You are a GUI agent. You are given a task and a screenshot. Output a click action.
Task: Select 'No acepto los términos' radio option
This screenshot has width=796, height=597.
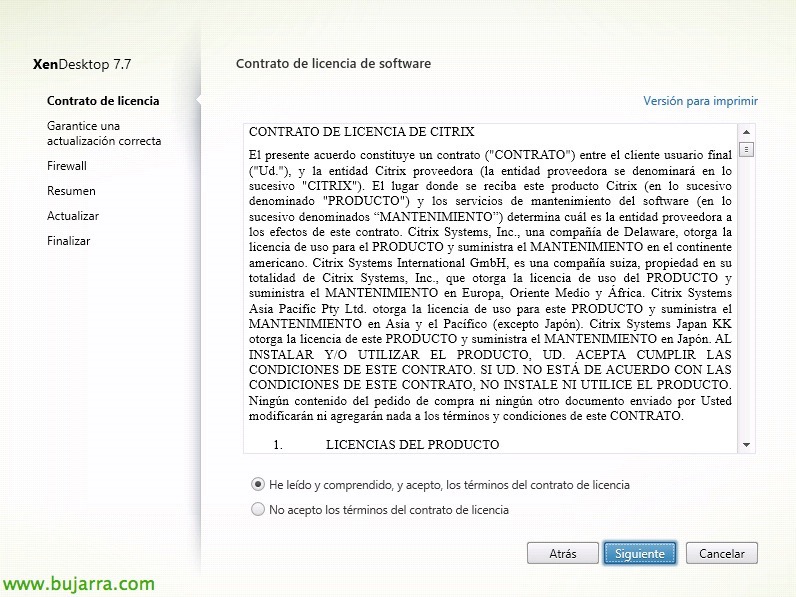click(x=258, y=509)
